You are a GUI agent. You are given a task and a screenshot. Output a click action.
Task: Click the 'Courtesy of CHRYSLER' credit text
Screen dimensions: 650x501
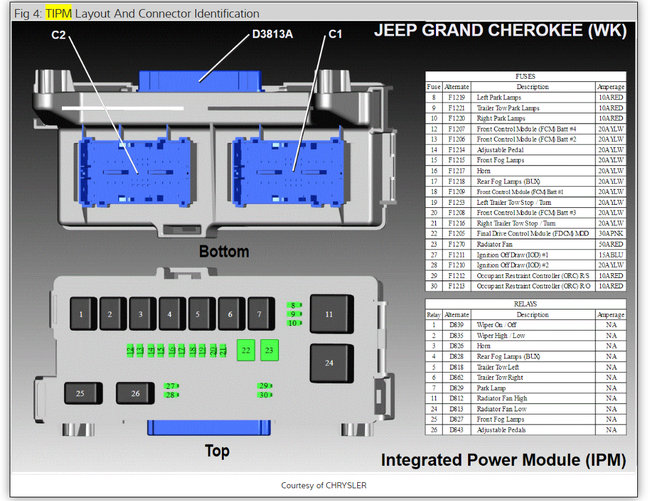(x=324, y=485)
